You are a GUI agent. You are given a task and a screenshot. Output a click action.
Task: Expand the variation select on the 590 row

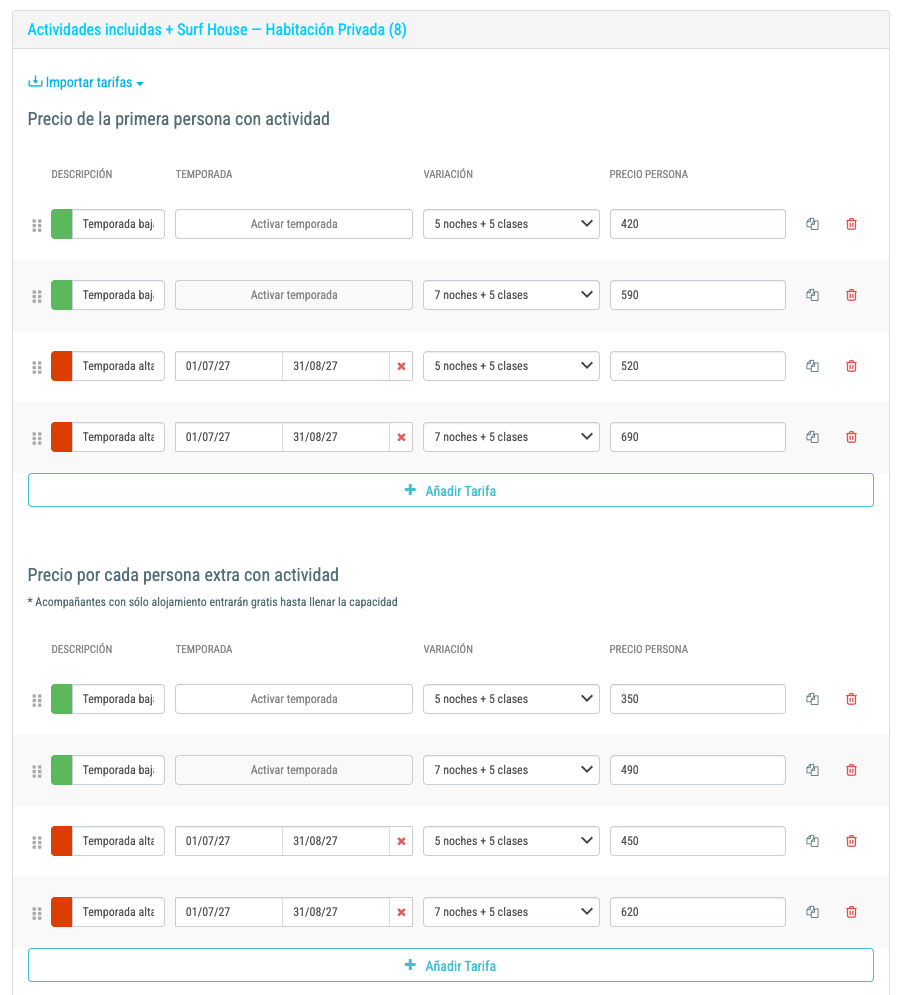[x=511, y=295]
